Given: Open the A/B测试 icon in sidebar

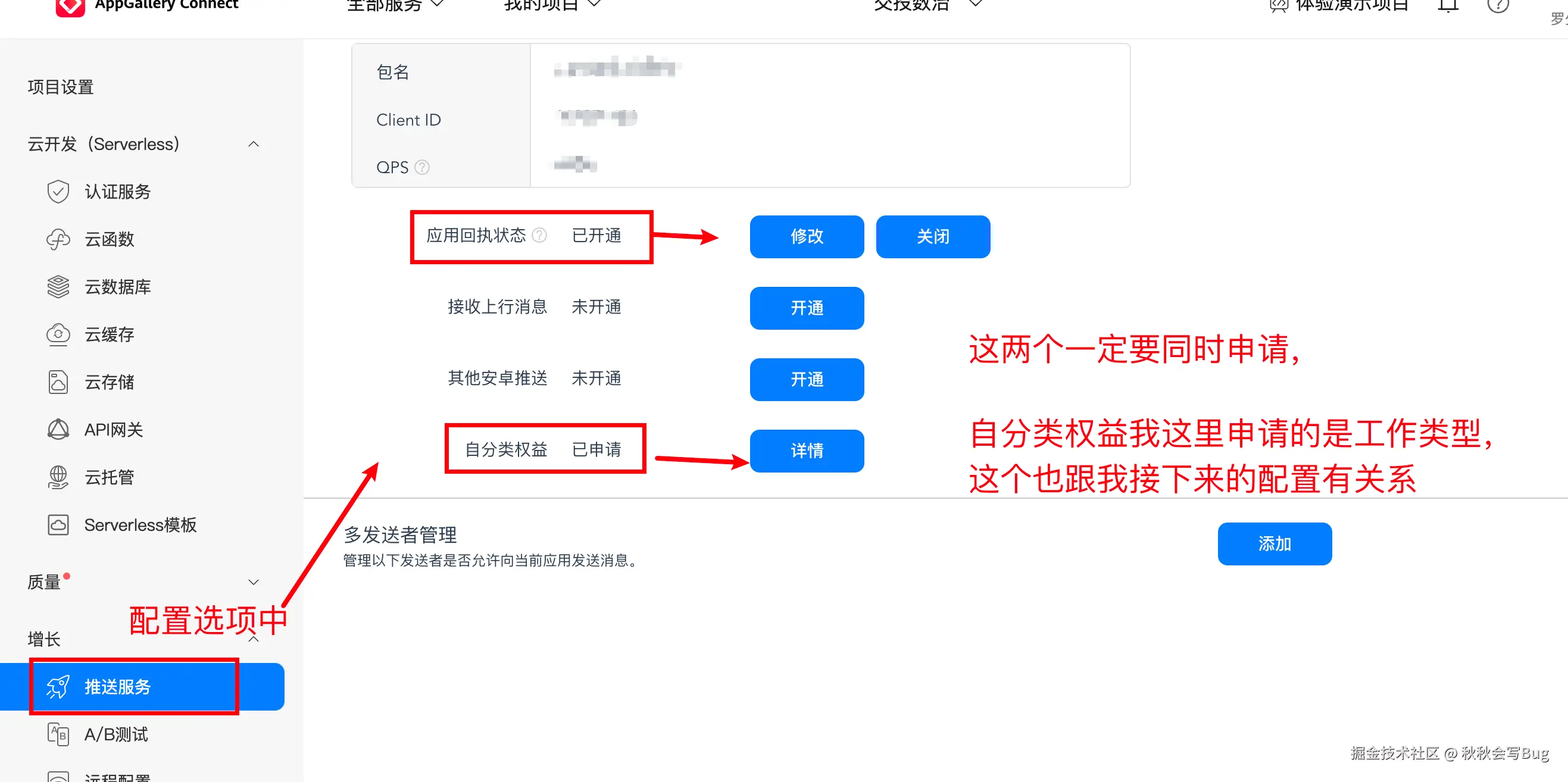Looking at the screenshot, I should point(58,734).
